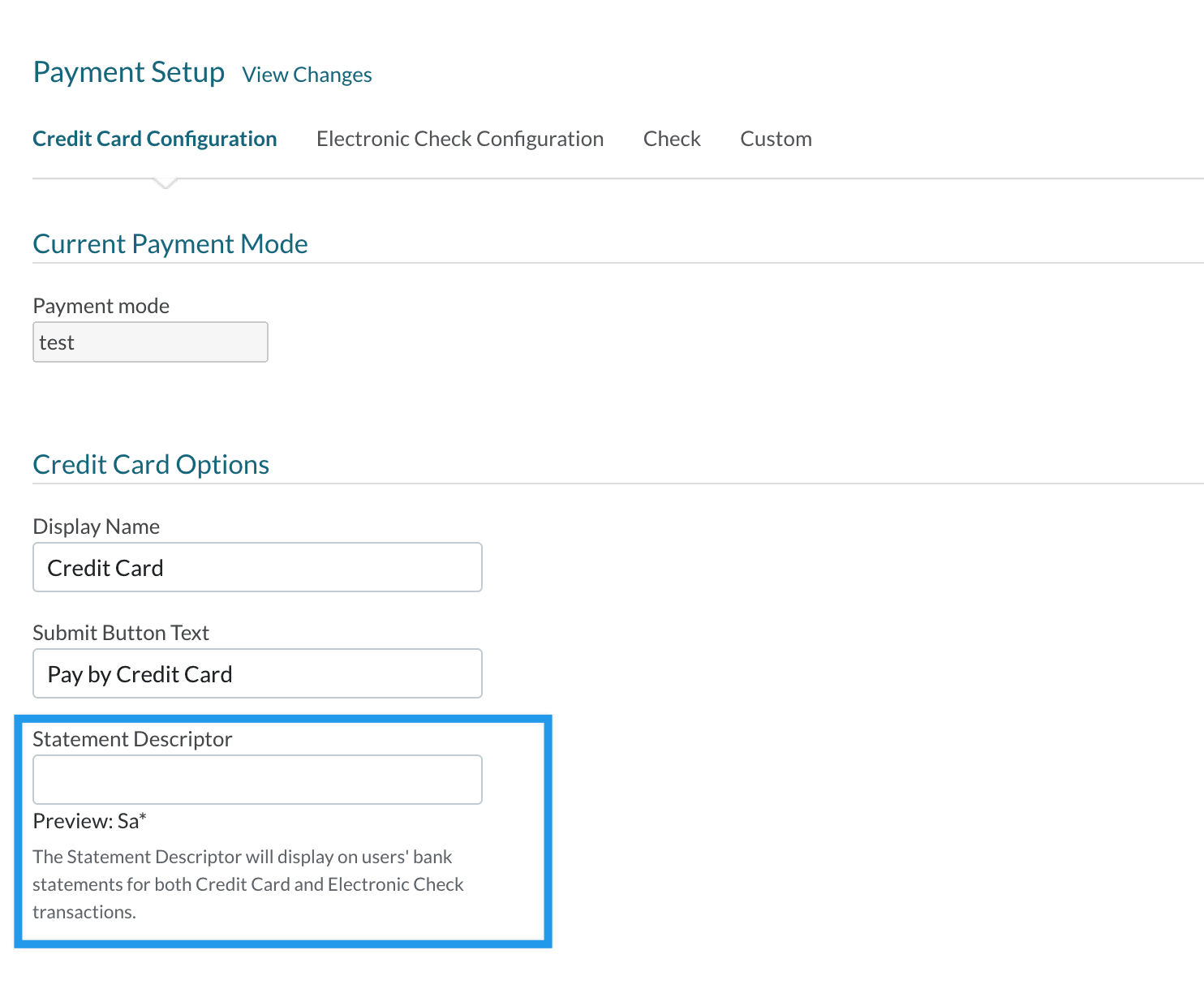This screenshot has width=1204, height=993.
Task: Click the Statement Descriptor label
Action: (x=132, y=739)
